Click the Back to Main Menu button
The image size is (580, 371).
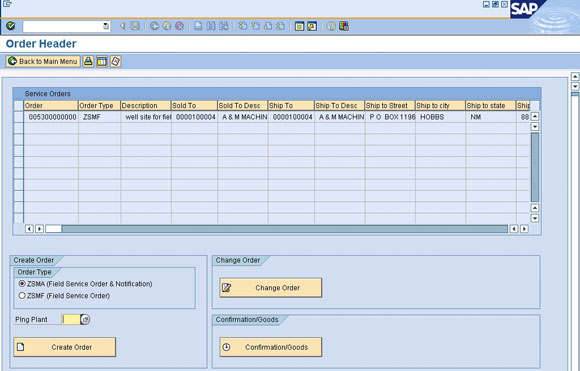[43, 61]
